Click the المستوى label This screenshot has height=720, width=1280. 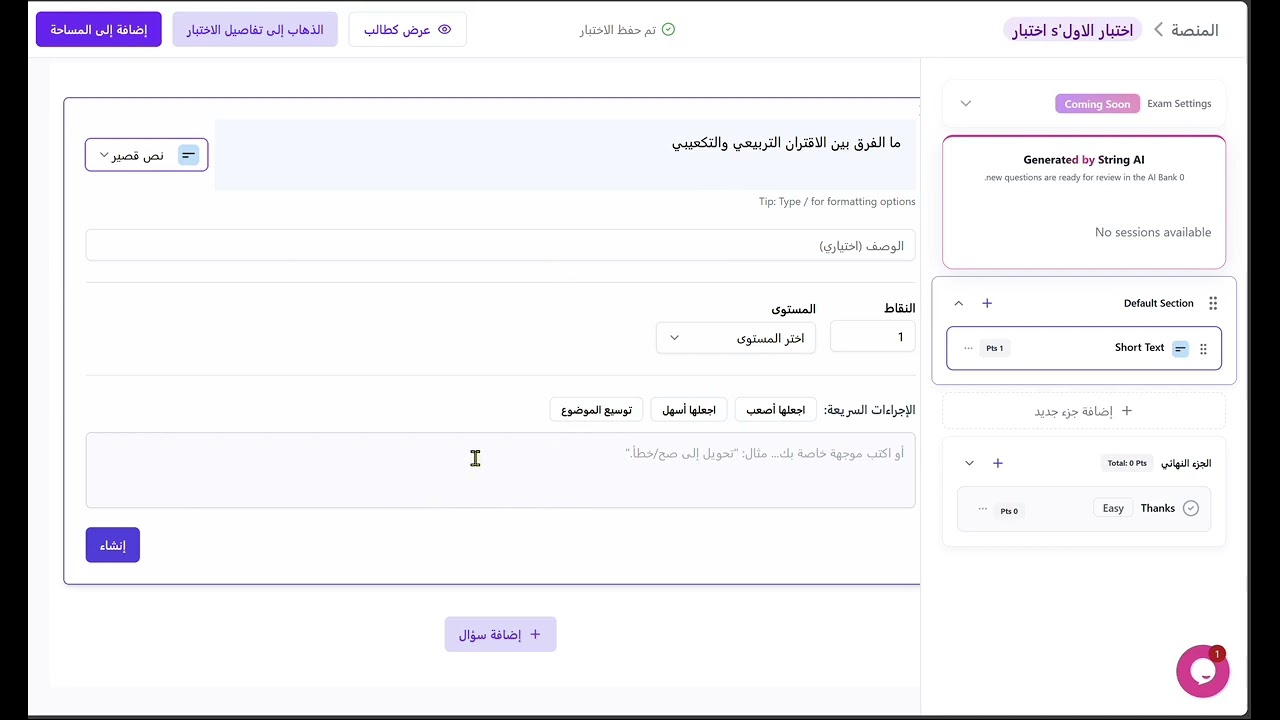click(x=793, y=308)
